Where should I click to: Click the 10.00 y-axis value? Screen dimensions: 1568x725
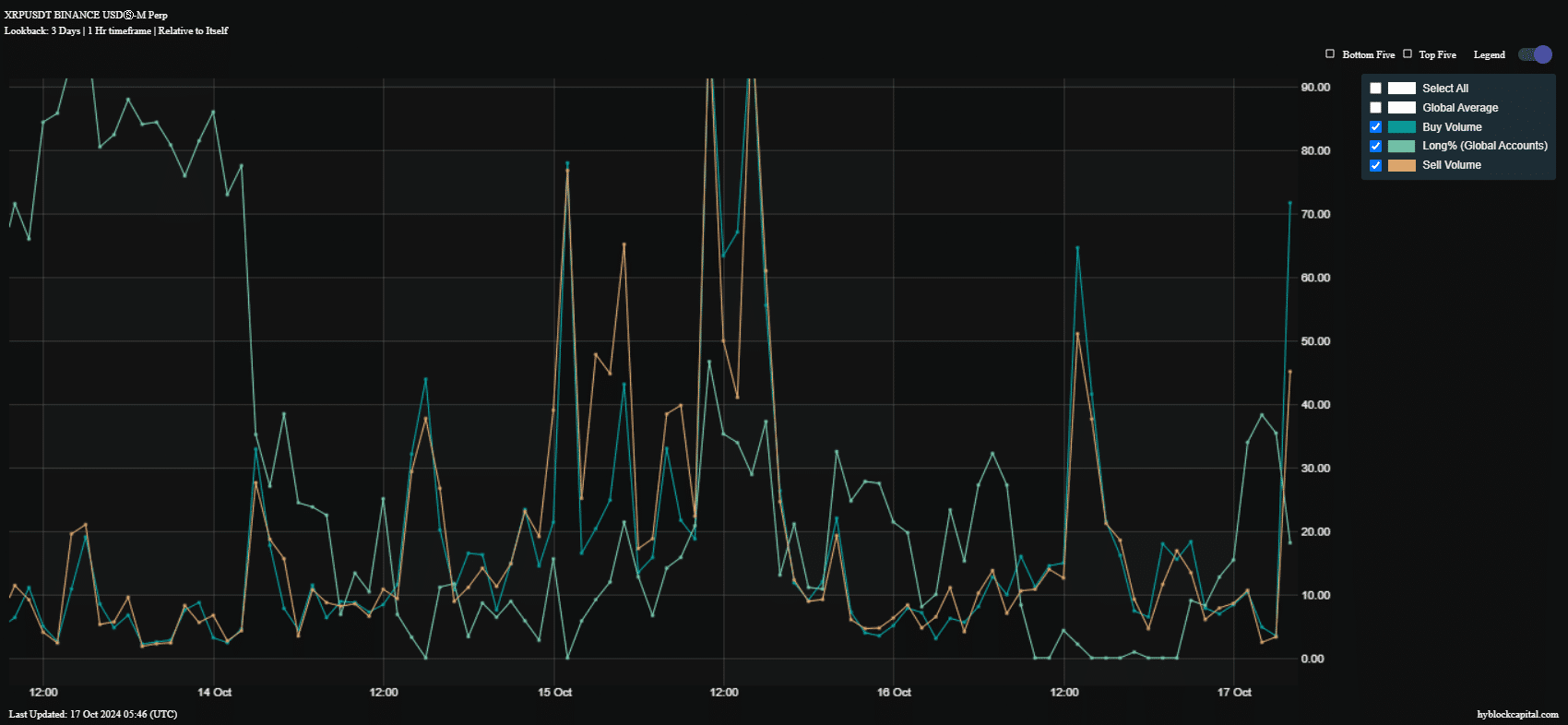tap(1315, 595)
